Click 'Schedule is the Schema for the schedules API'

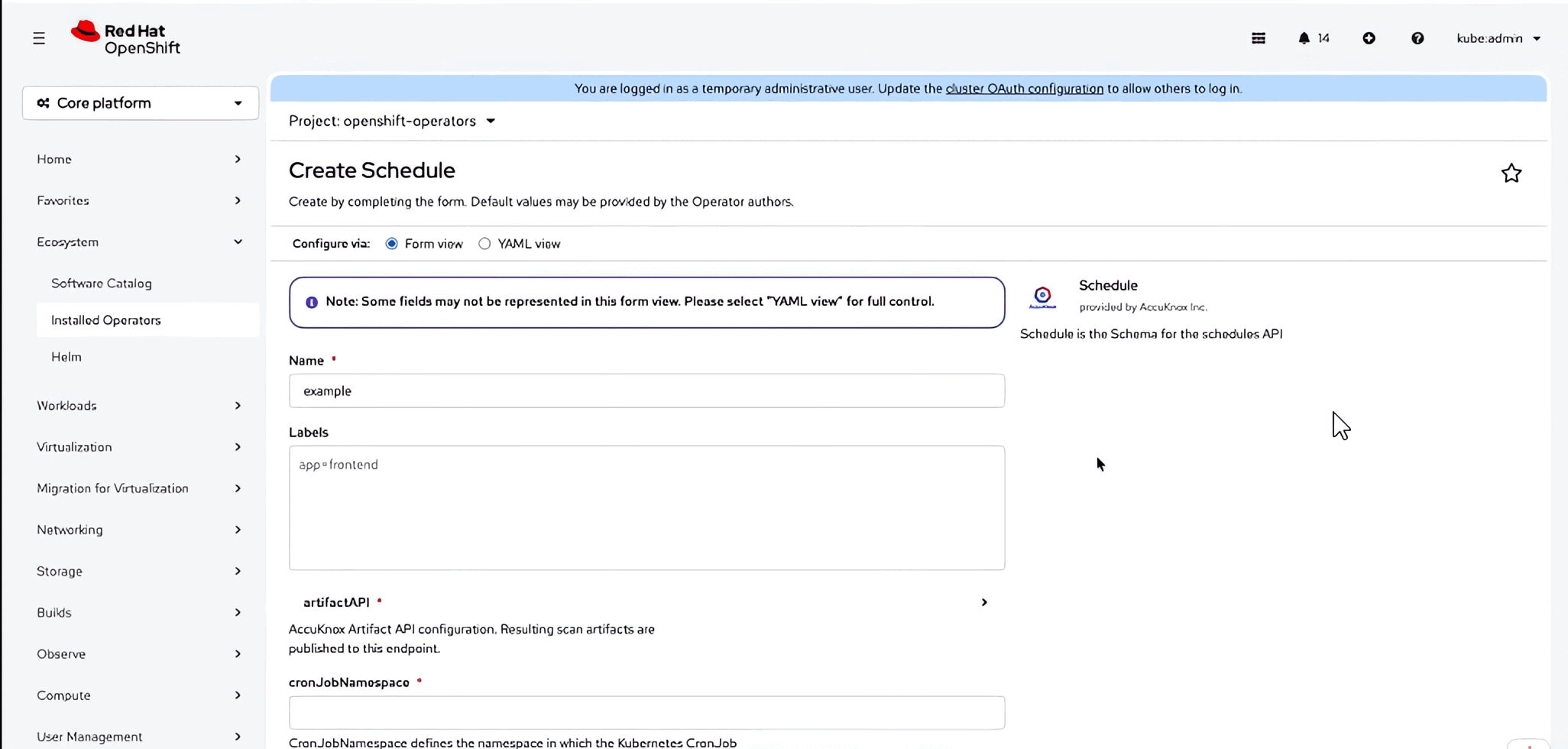point(1151,334)
